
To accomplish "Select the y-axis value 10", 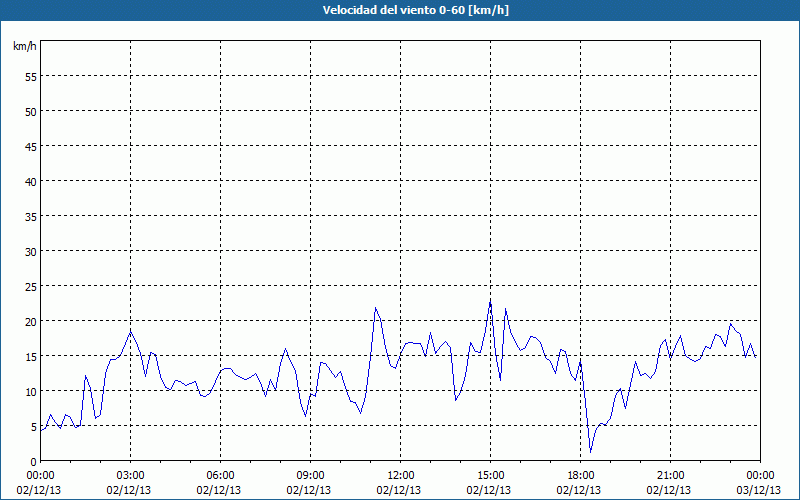I will 31,391.
